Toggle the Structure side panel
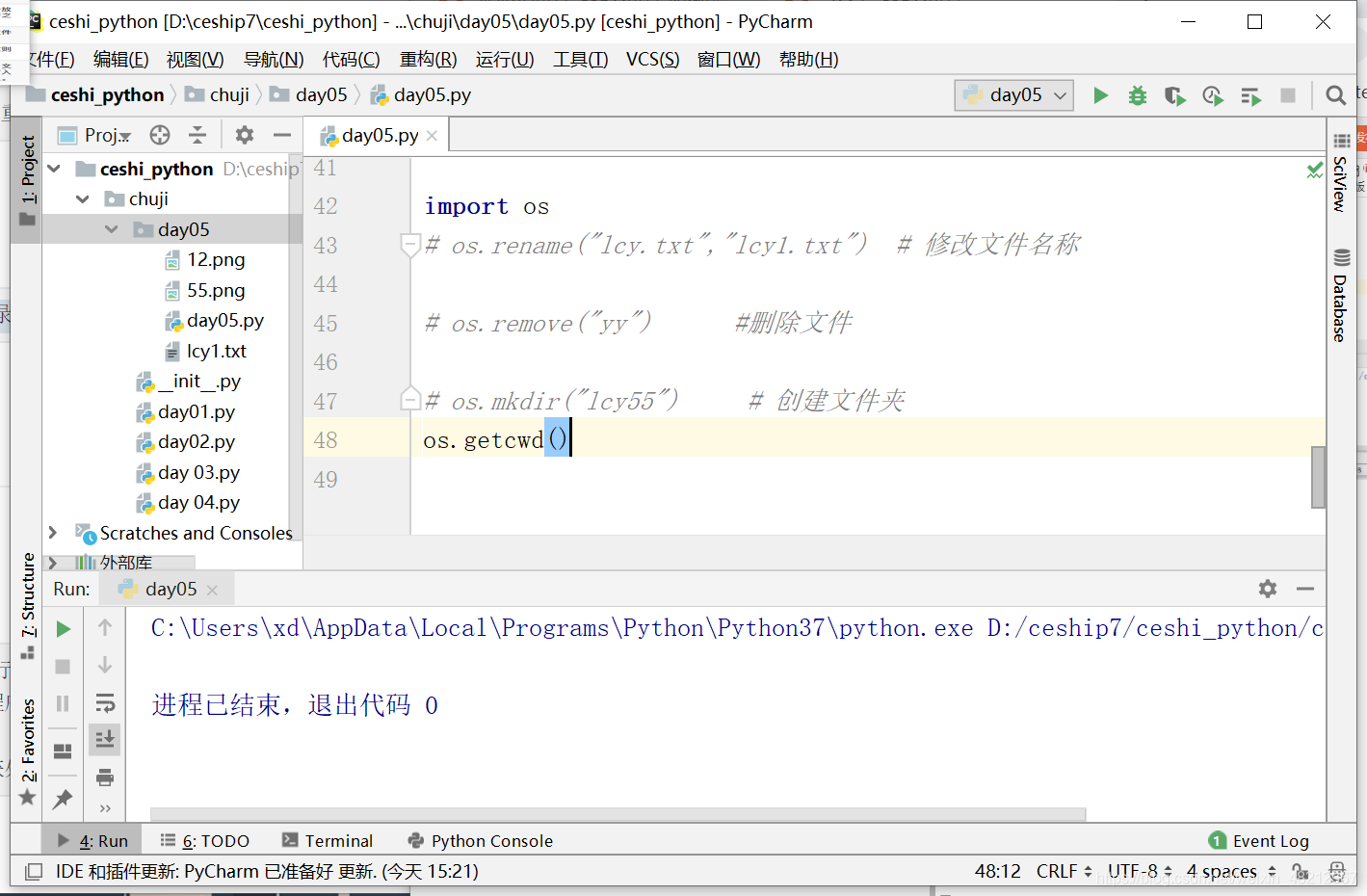This screenshot has height=896, width=1367. (28, 604)
